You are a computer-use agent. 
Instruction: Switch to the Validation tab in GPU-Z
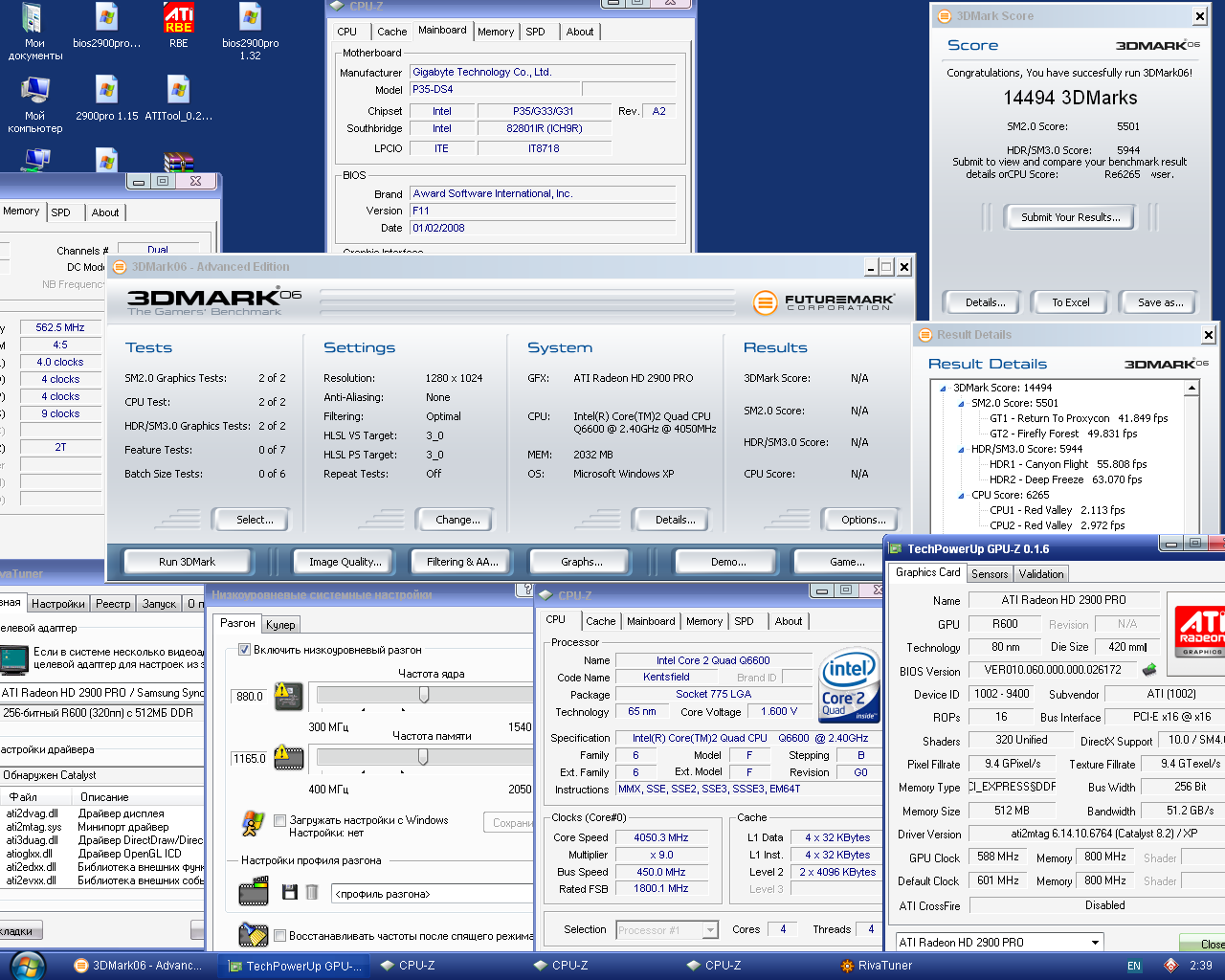1040,574
